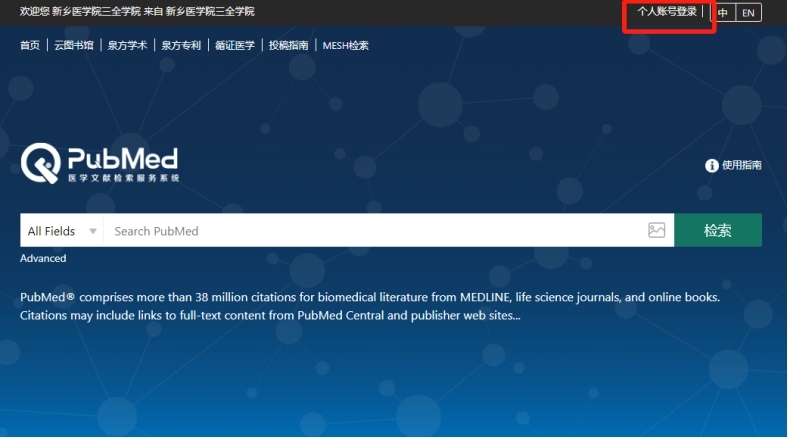Click the image search icon in search box

tap(656, 230)
